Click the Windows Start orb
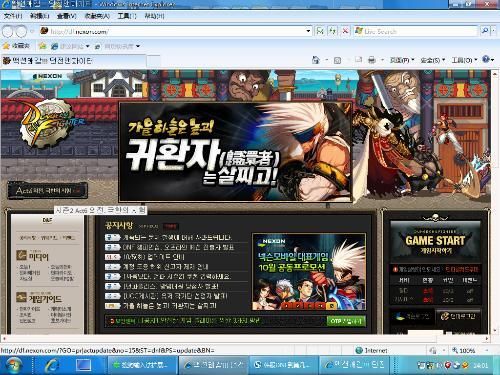 pos(13,365)
